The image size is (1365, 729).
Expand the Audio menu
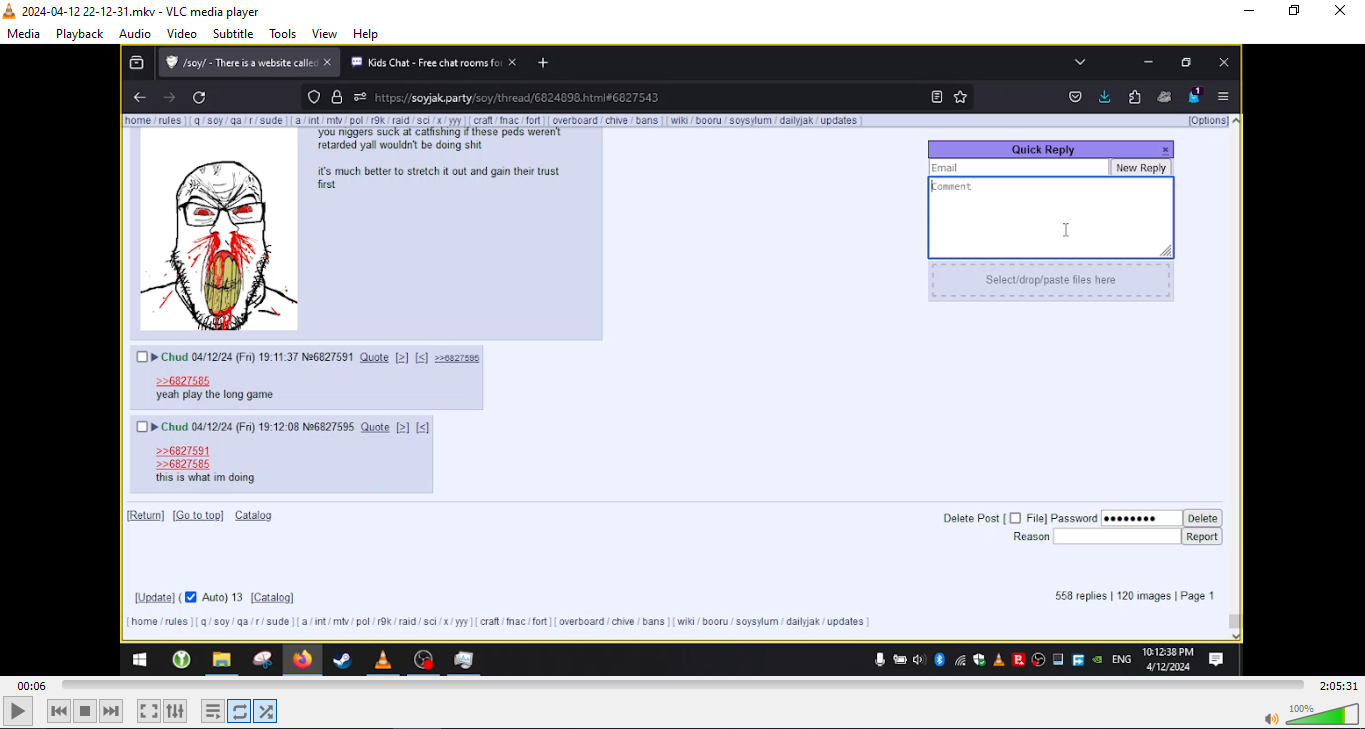(x=135, y=34)
